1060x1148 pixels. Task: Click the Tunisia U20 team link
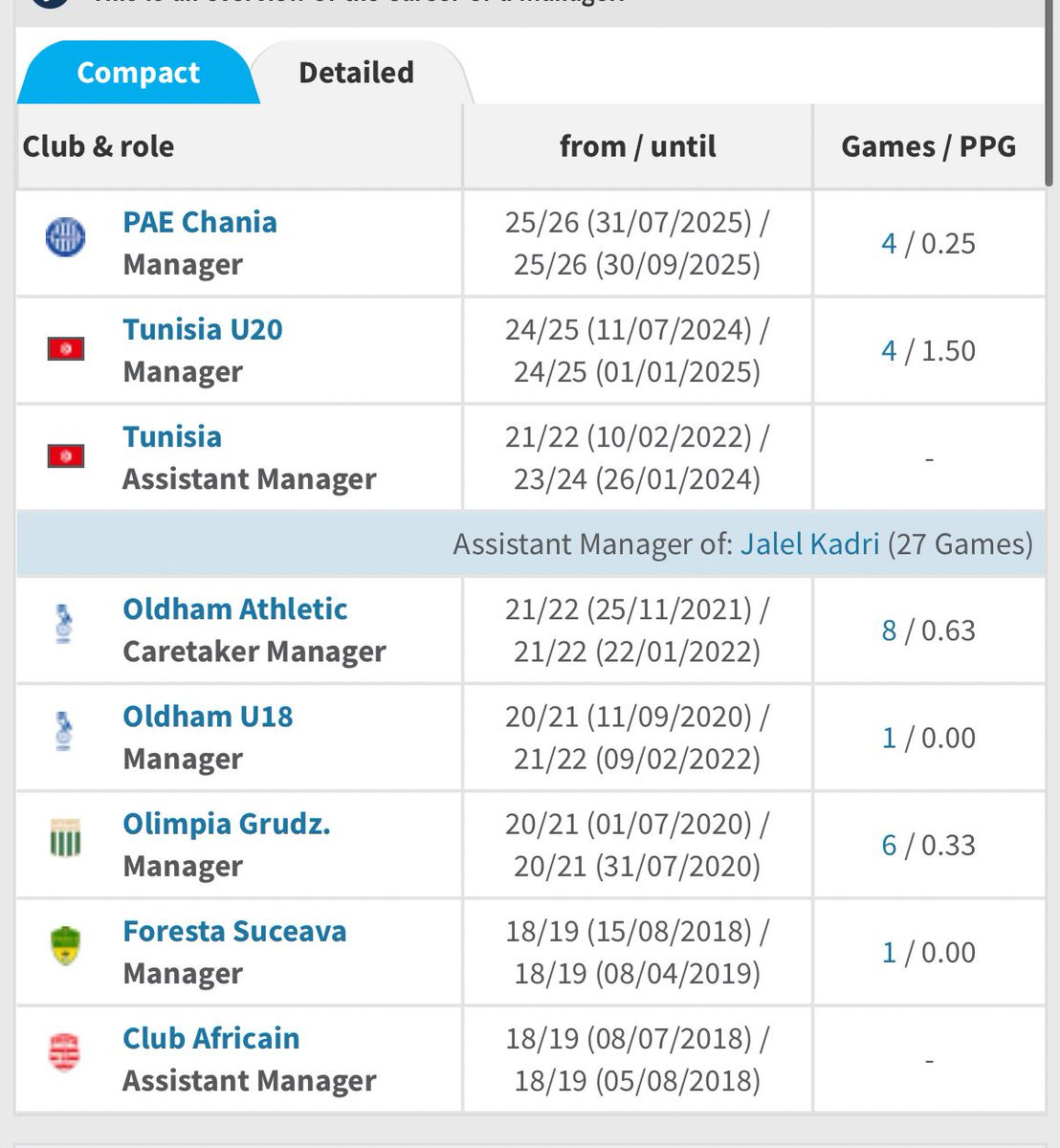(x=203, y=329)
